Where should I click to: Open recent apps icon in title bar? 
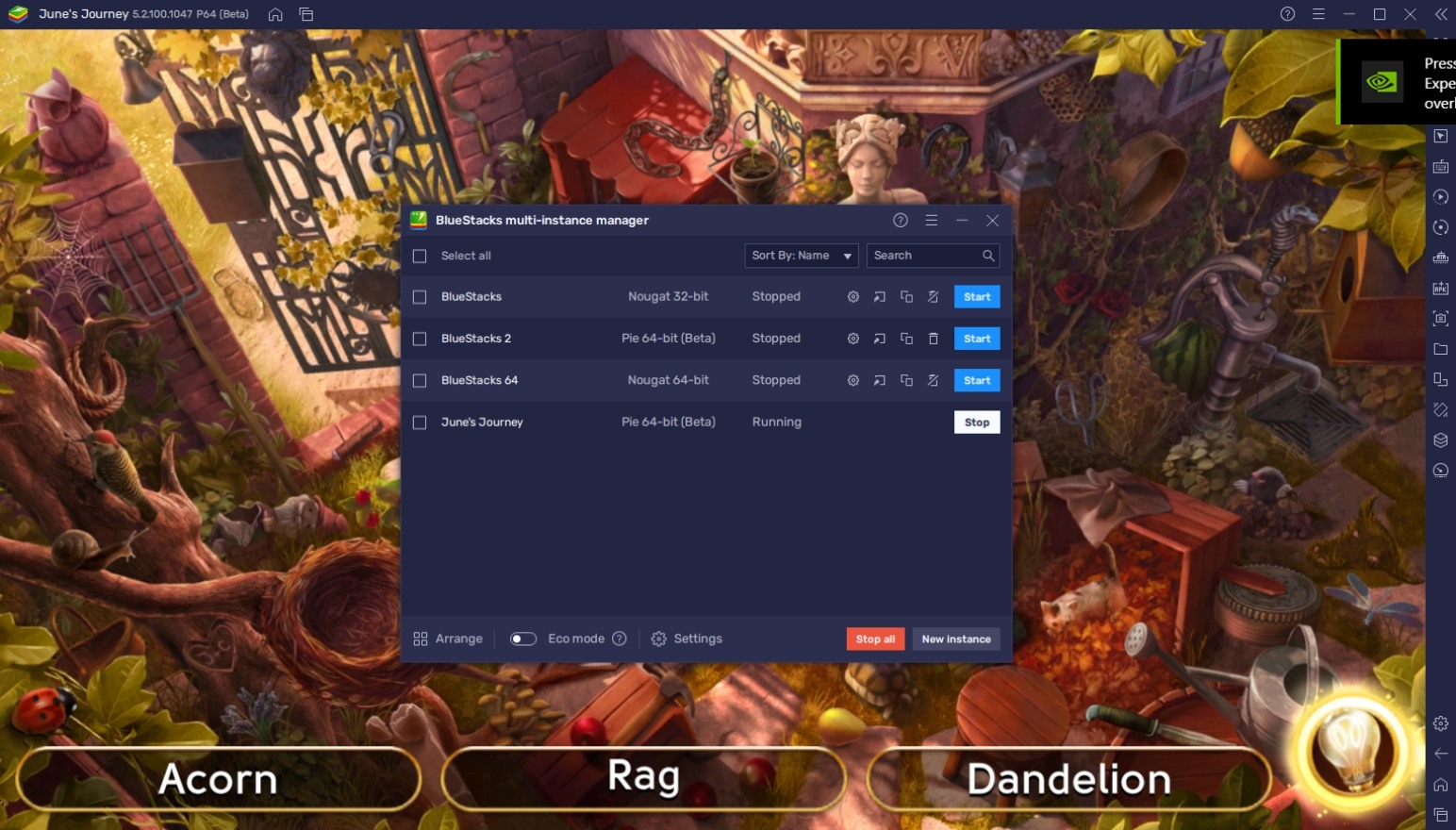[x=306, y=14]
